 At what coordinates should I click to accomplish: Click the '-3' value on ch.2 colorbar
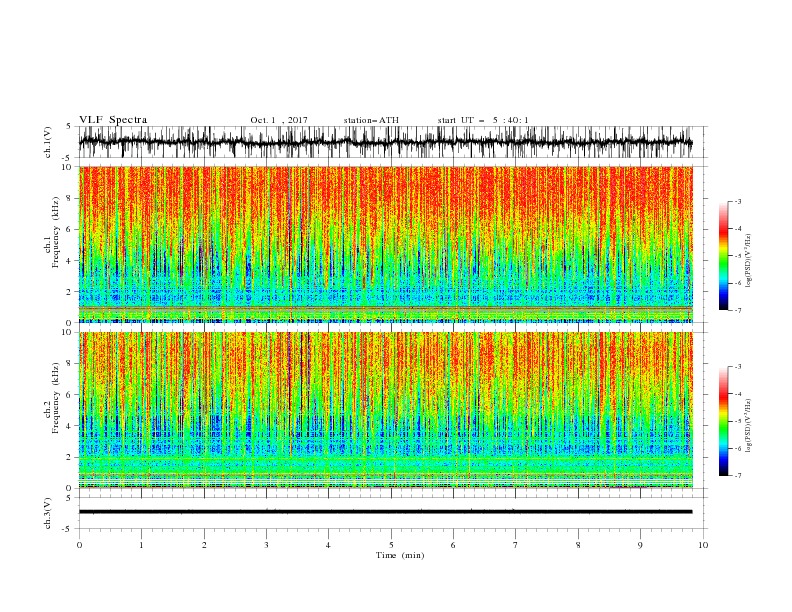point(737,367)
